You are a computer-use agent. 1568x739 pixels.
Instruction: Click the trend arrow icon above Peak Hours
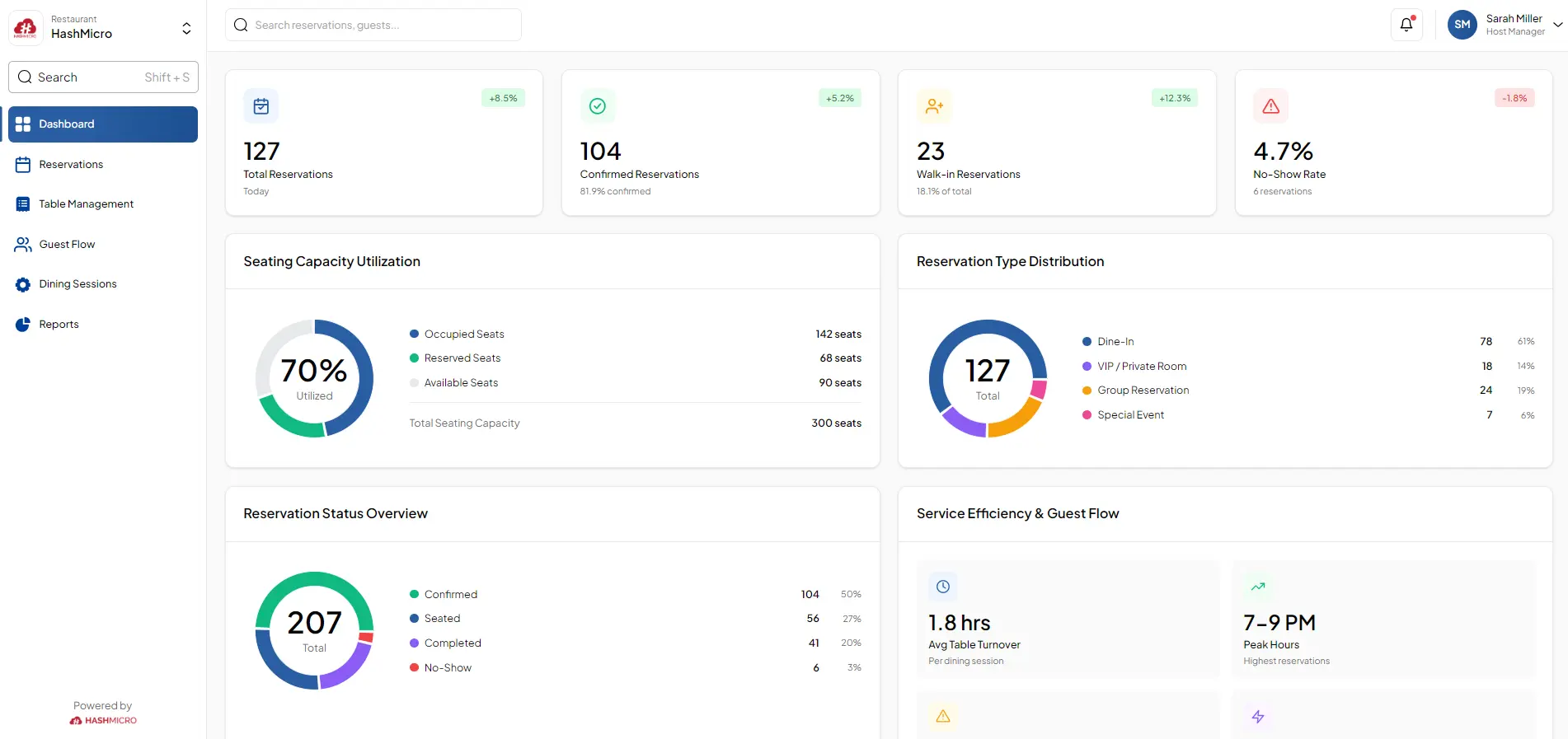[1258, 587]
